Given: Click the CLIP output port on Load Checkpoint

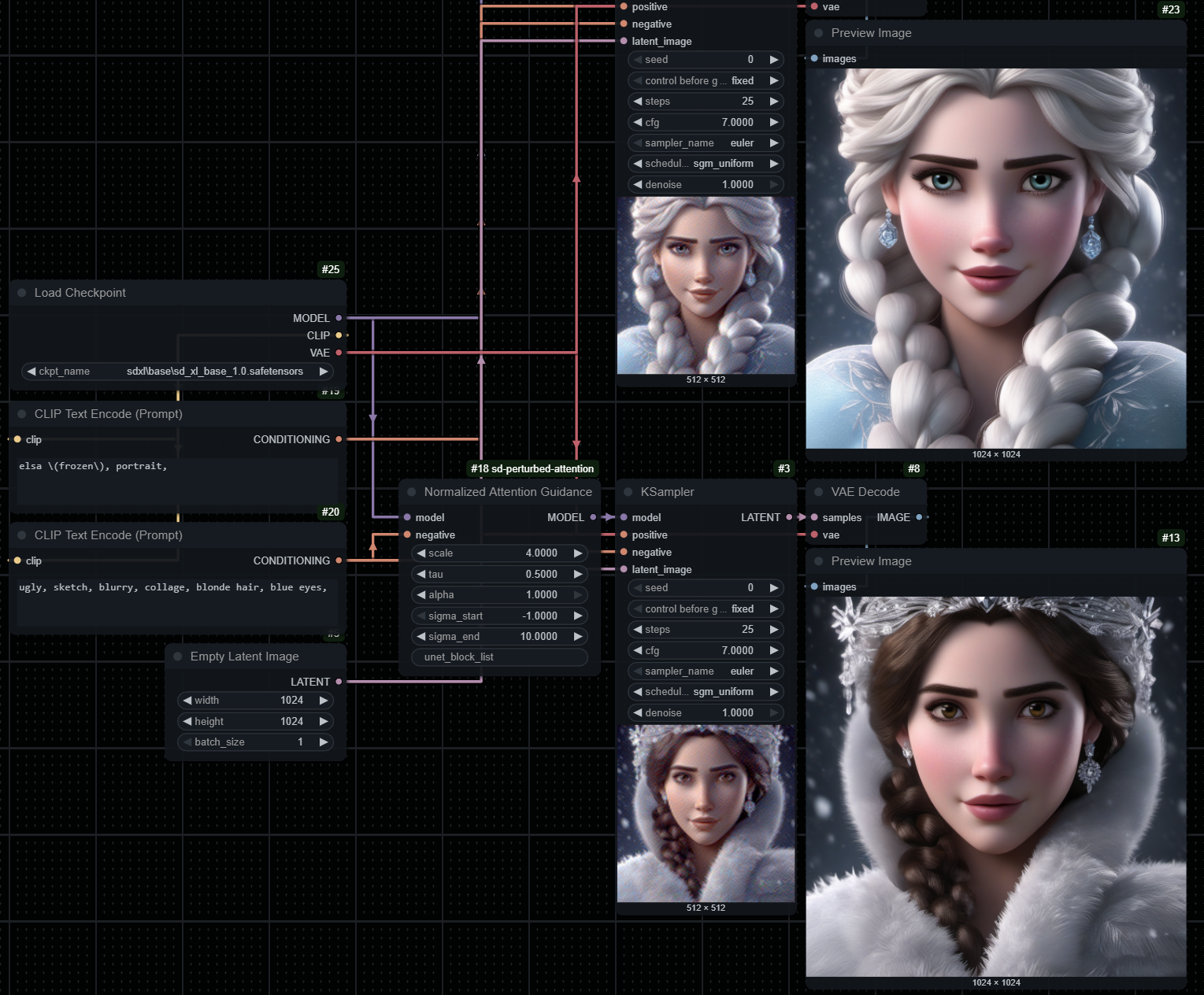Looking at the screenshot, I should pos(339,335).
